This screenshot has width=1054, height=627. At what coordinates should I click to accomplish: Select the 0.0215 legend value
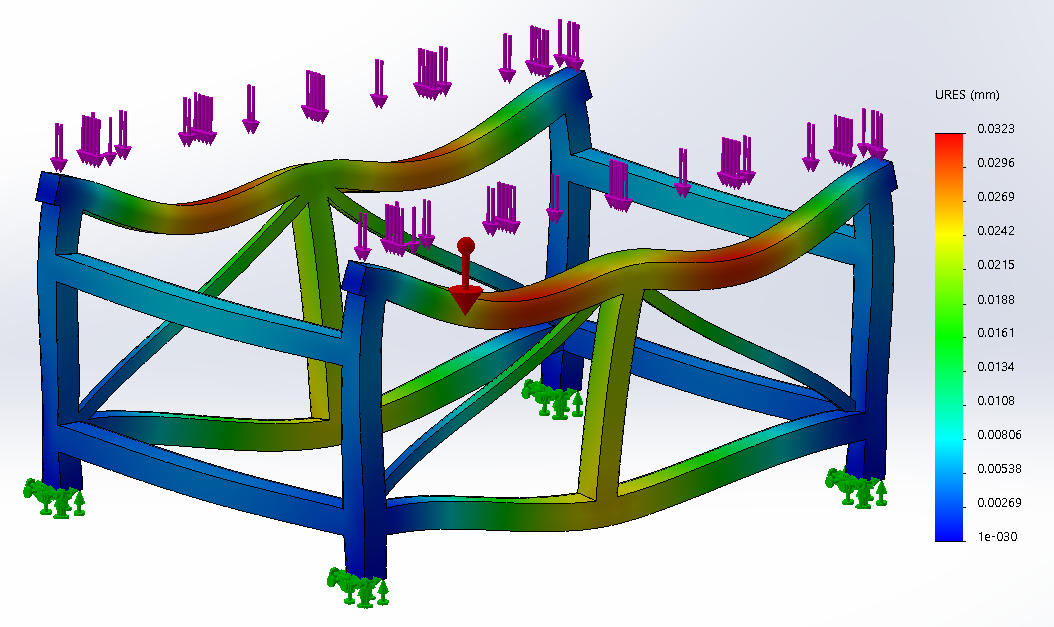(x=996, y=265)
